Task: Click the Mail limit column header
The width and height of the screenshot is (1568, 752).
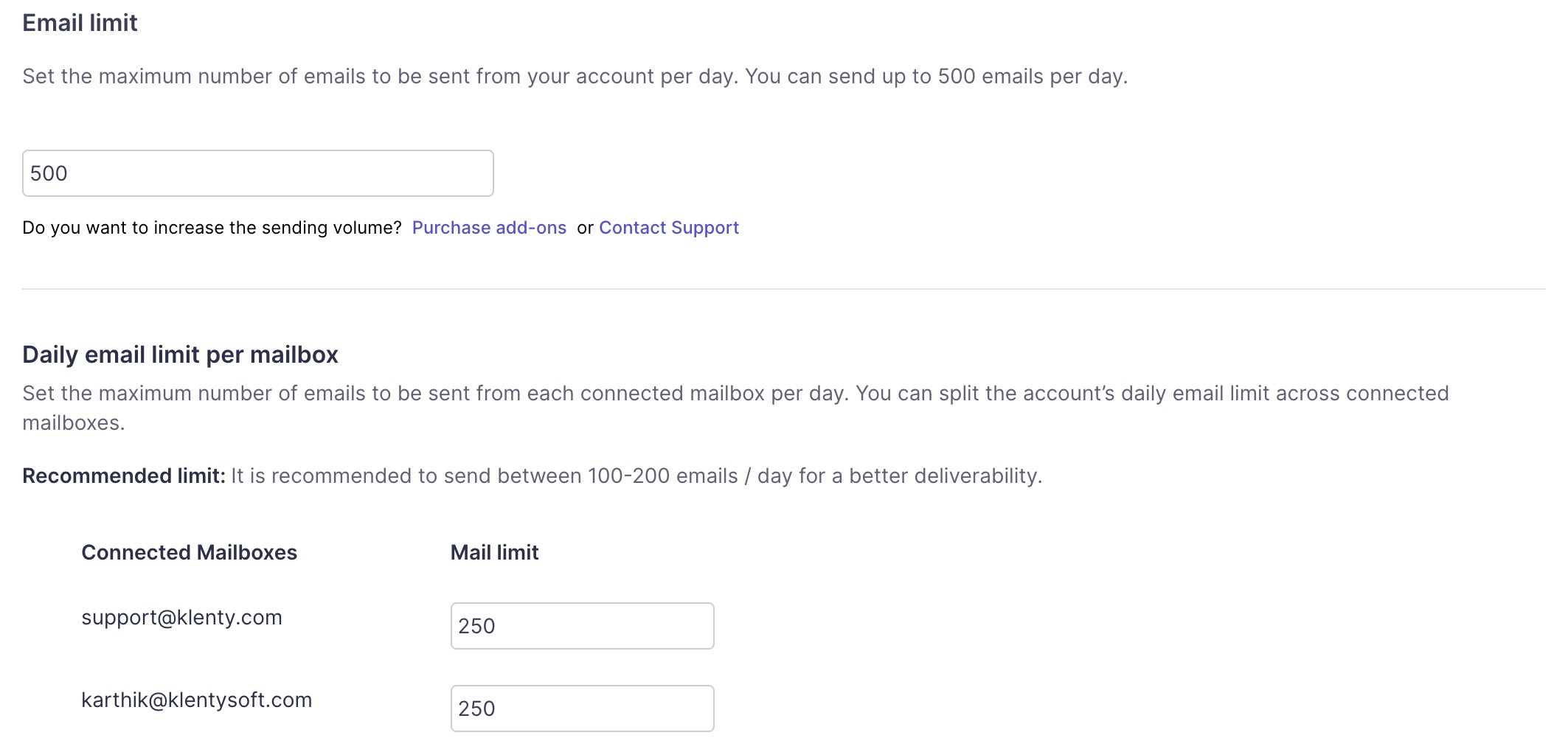Action: click(x=494, y=552)
